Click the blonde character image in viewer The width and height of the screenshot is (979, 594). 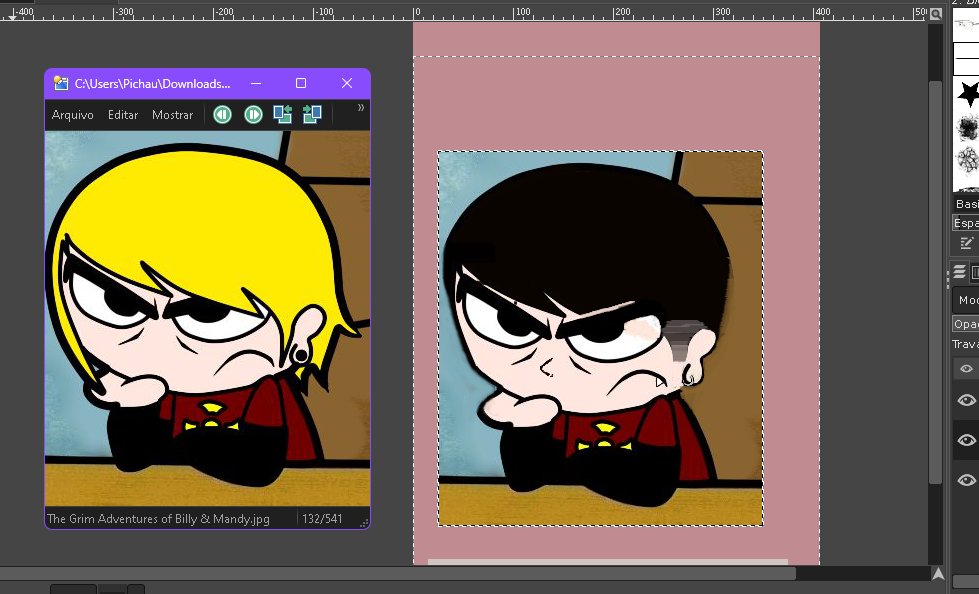pyautogui.click(x=207, y=319)
